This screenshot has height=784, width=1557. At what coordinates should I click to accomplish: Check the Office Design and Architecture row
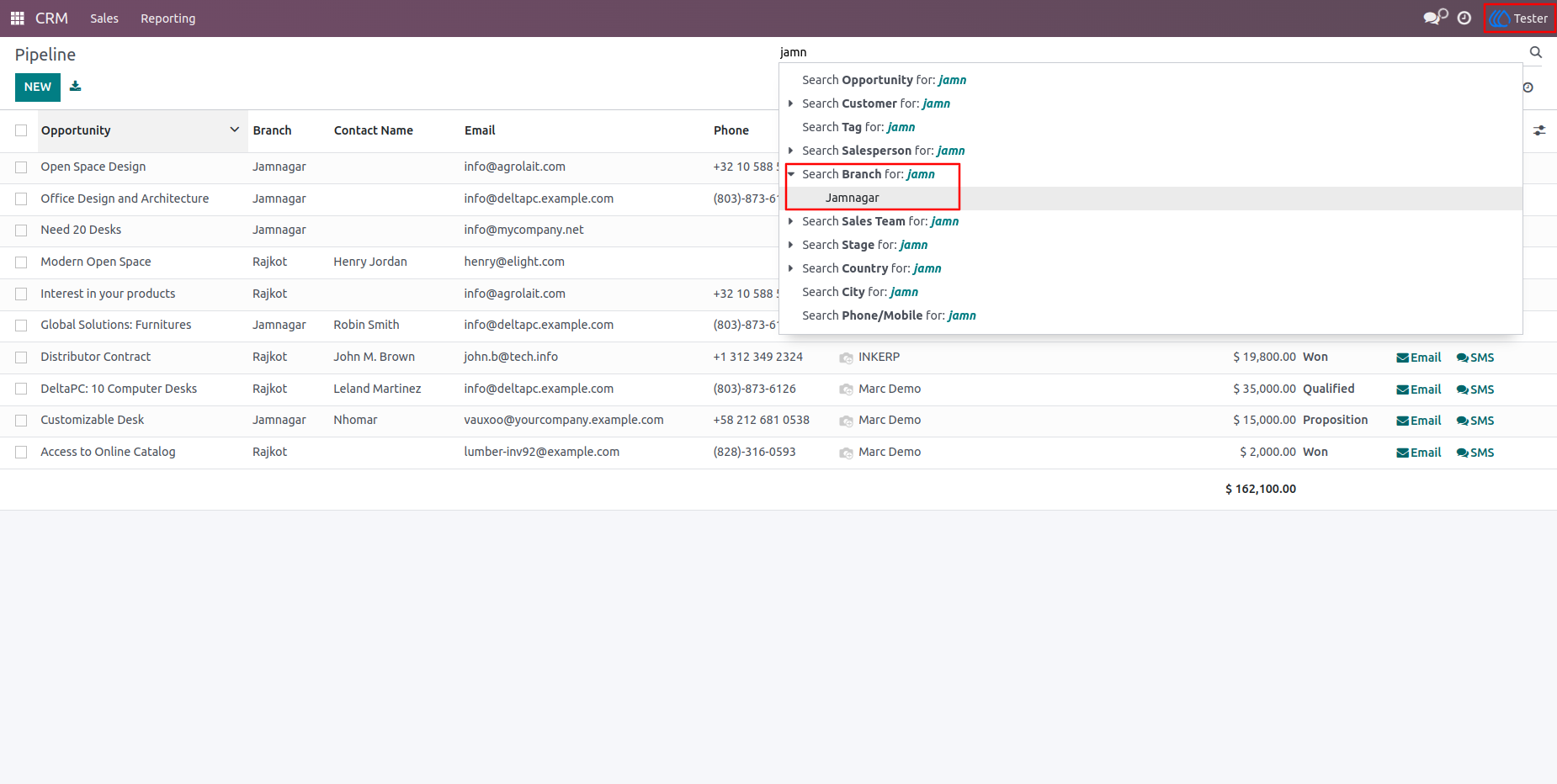coord(21,199)
